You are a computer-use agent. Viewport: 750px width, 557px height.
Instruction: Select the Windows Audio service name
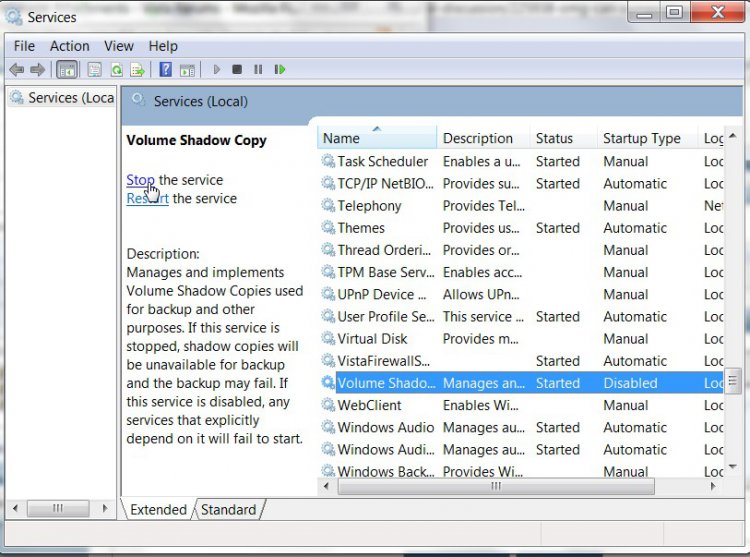(386, 427)
